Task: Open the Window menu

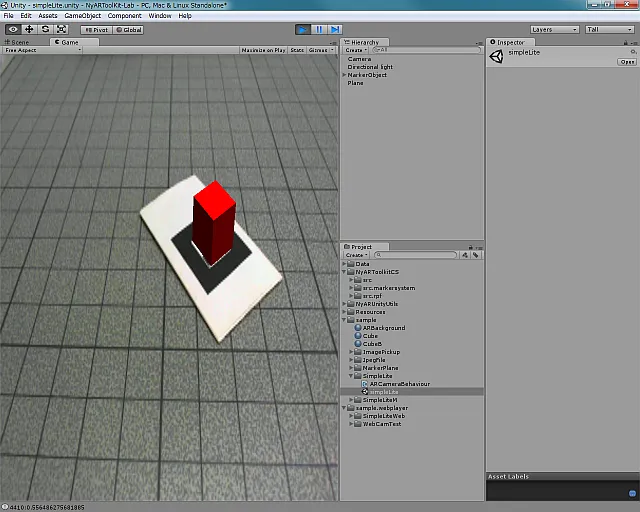Action: pyautogui.click(x=160, y=16)
